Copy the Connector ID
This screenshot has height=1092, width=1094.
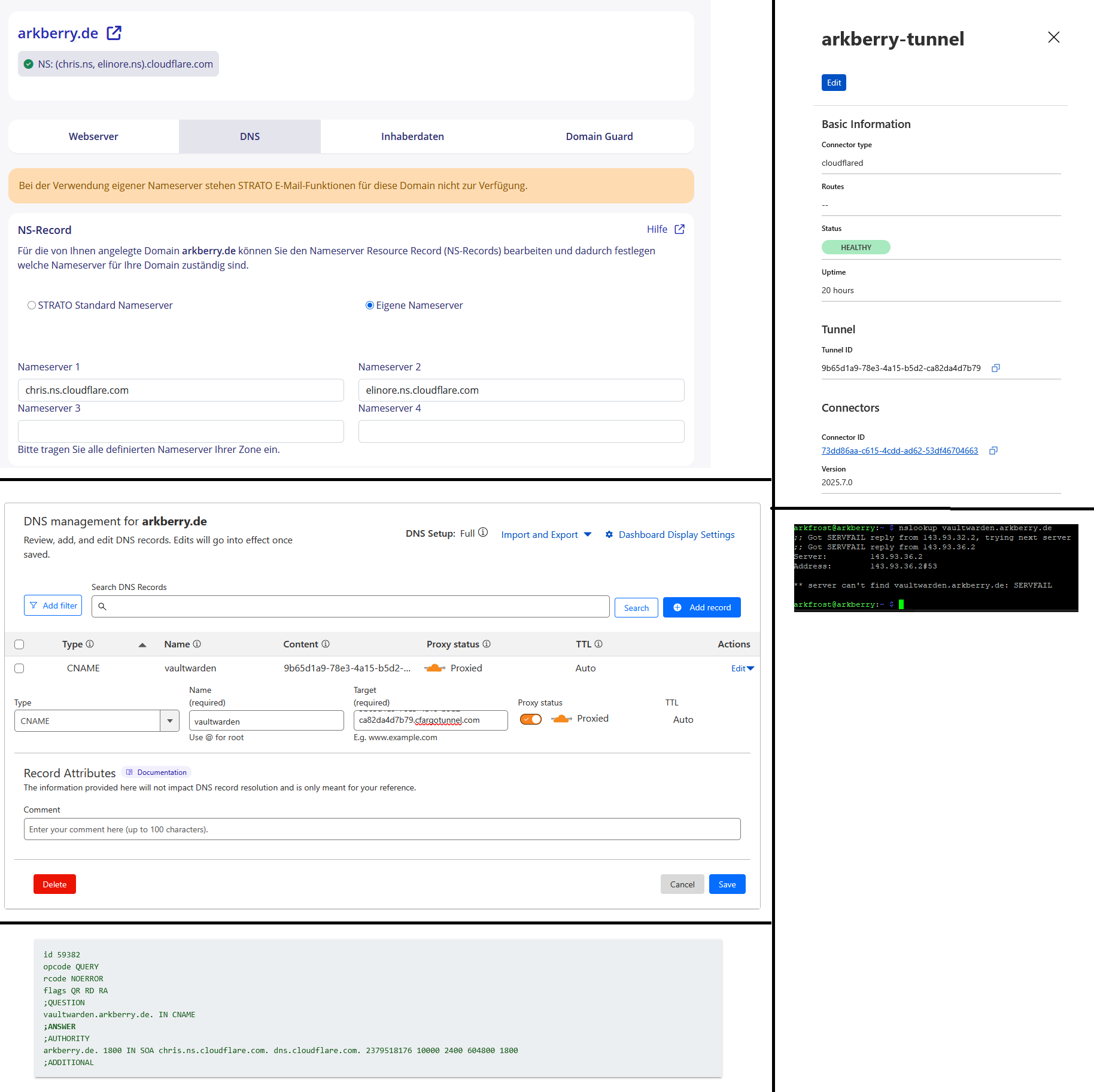pyautogui.click(x=993, y=451)
